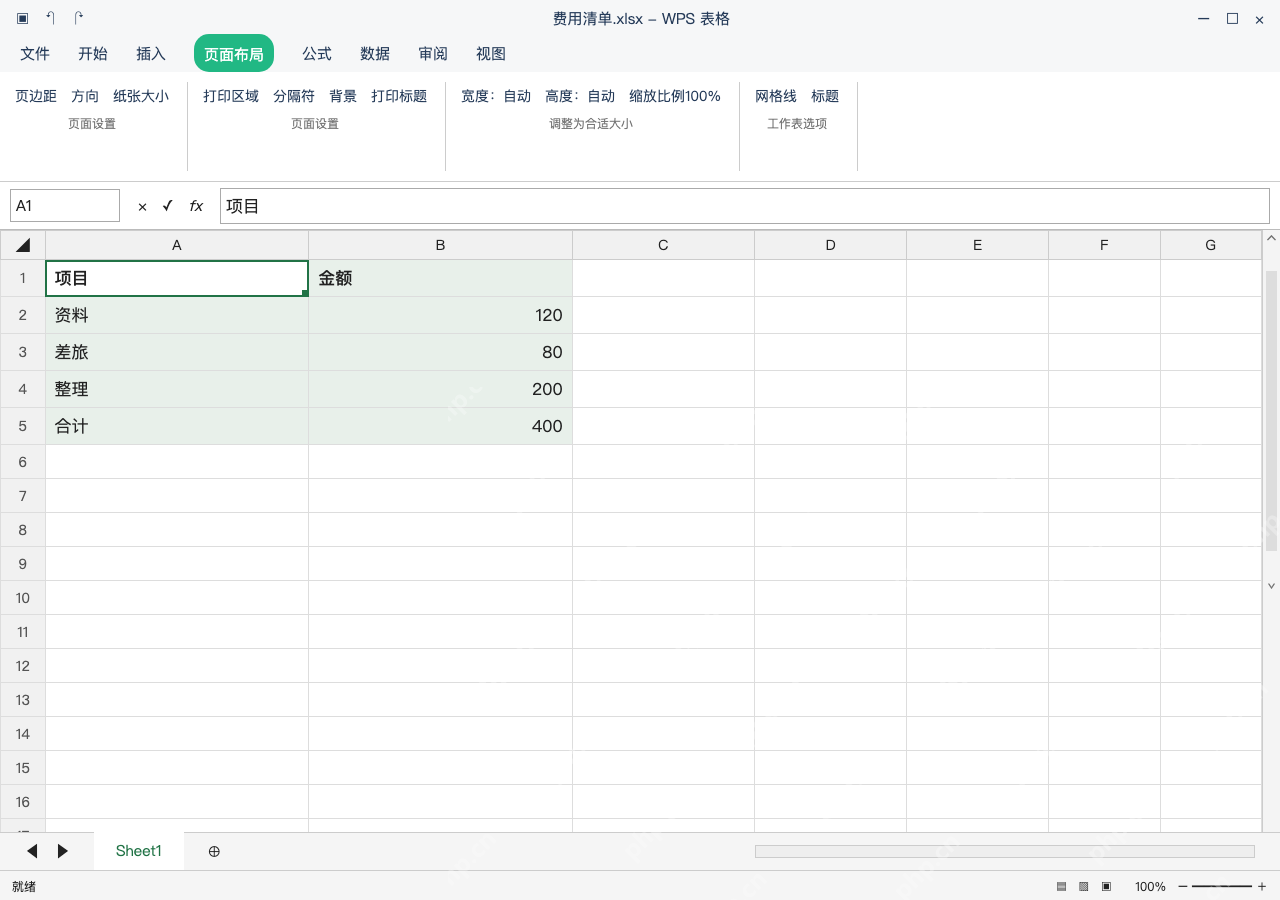Toggle 网格线 gridlines option
This screenshot has width=1280, height=900.
pyautogui.click(x=776, y=96)
